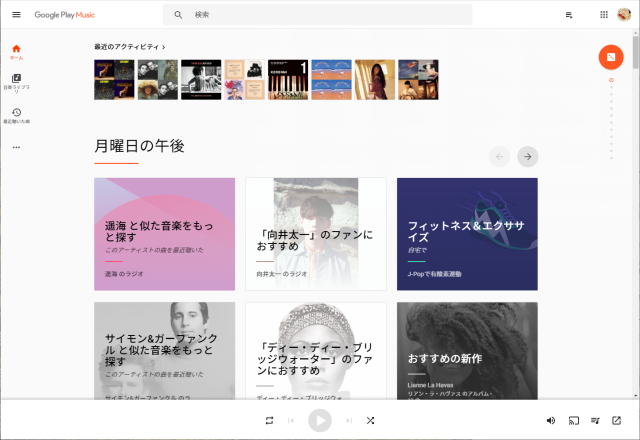Image resolution: width=640 pixels, height=440 pixels.
Task: Open the queue list icon in header
Action: click(569, 15)
